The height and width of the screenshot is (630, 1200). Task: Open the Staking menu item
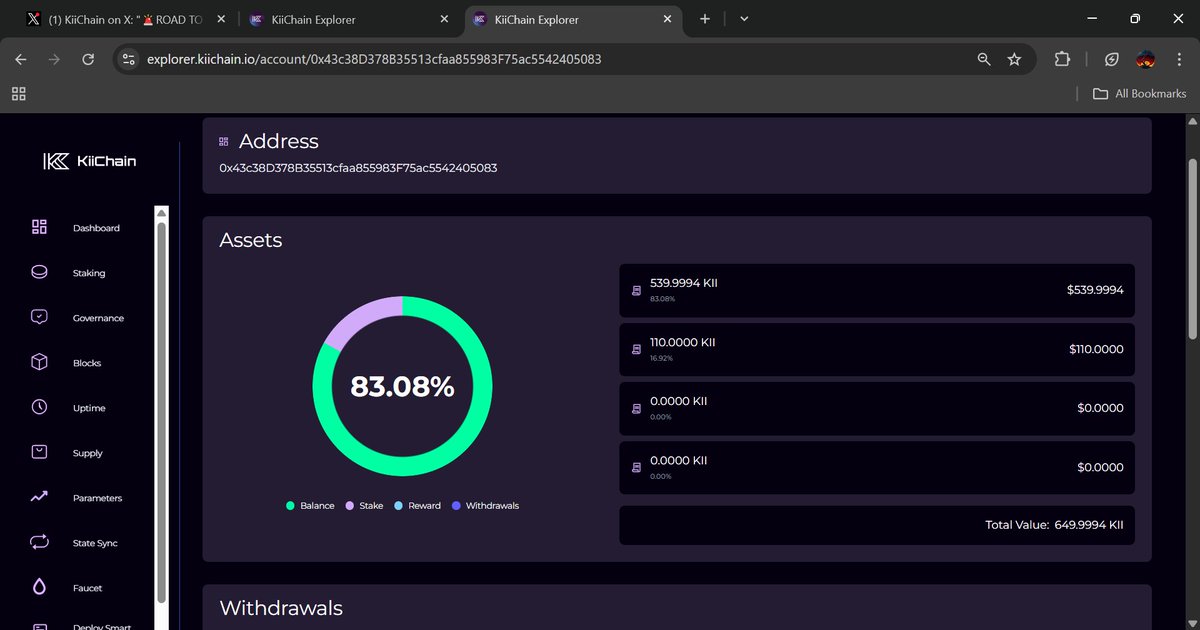89,273
